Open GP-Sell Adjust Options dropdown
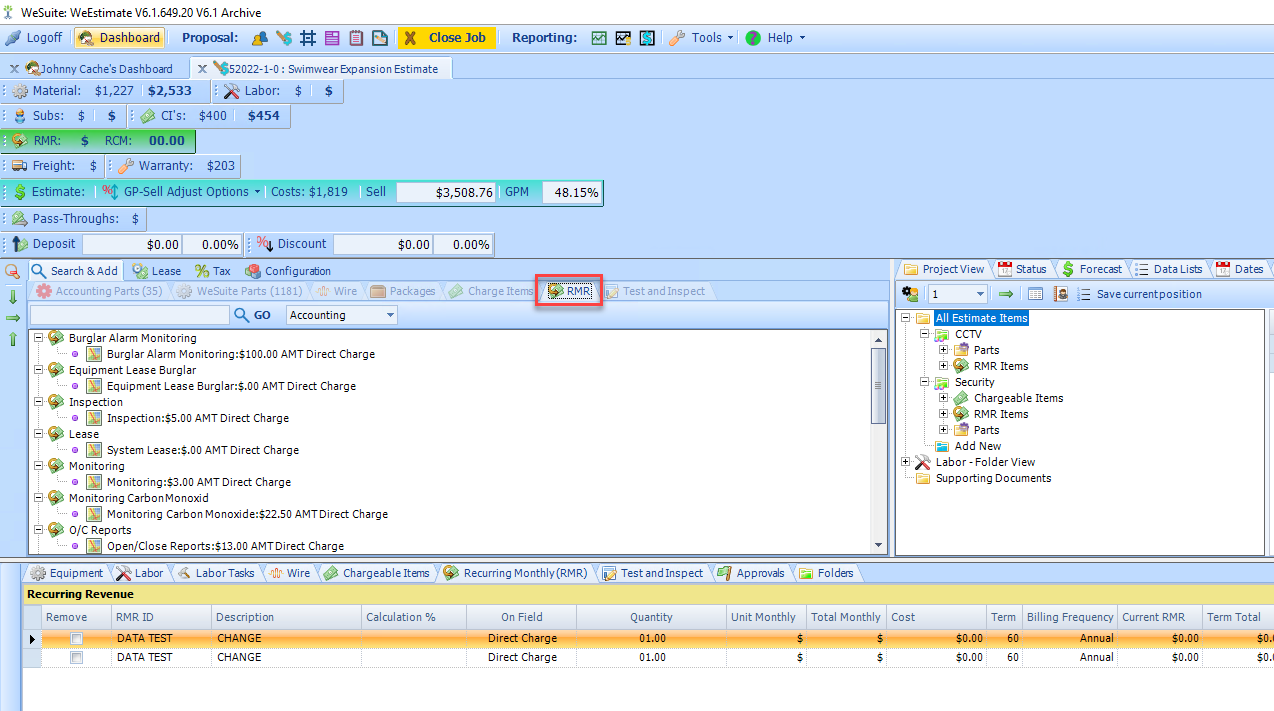Viewport: 1274px width, 711px height. [x=182, y=192]
